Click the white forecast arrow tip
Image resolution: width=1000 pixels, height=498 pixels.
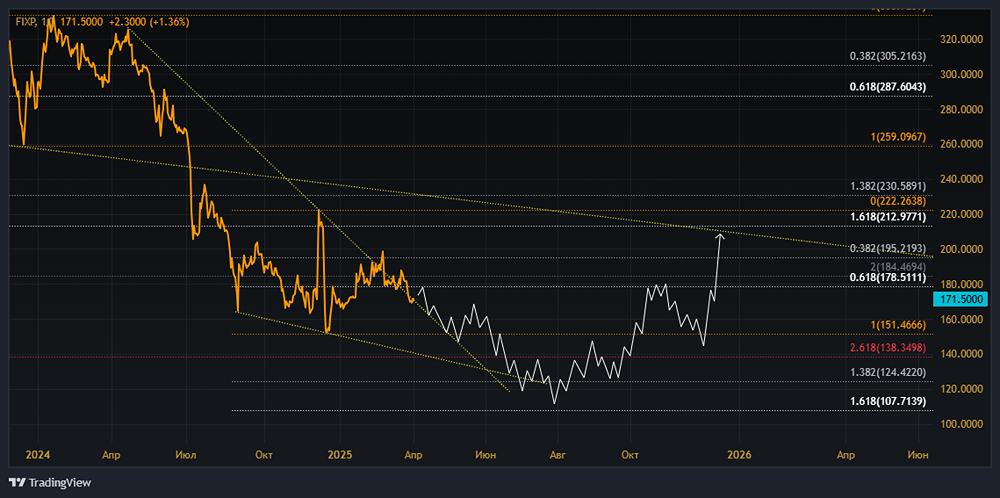720,235
